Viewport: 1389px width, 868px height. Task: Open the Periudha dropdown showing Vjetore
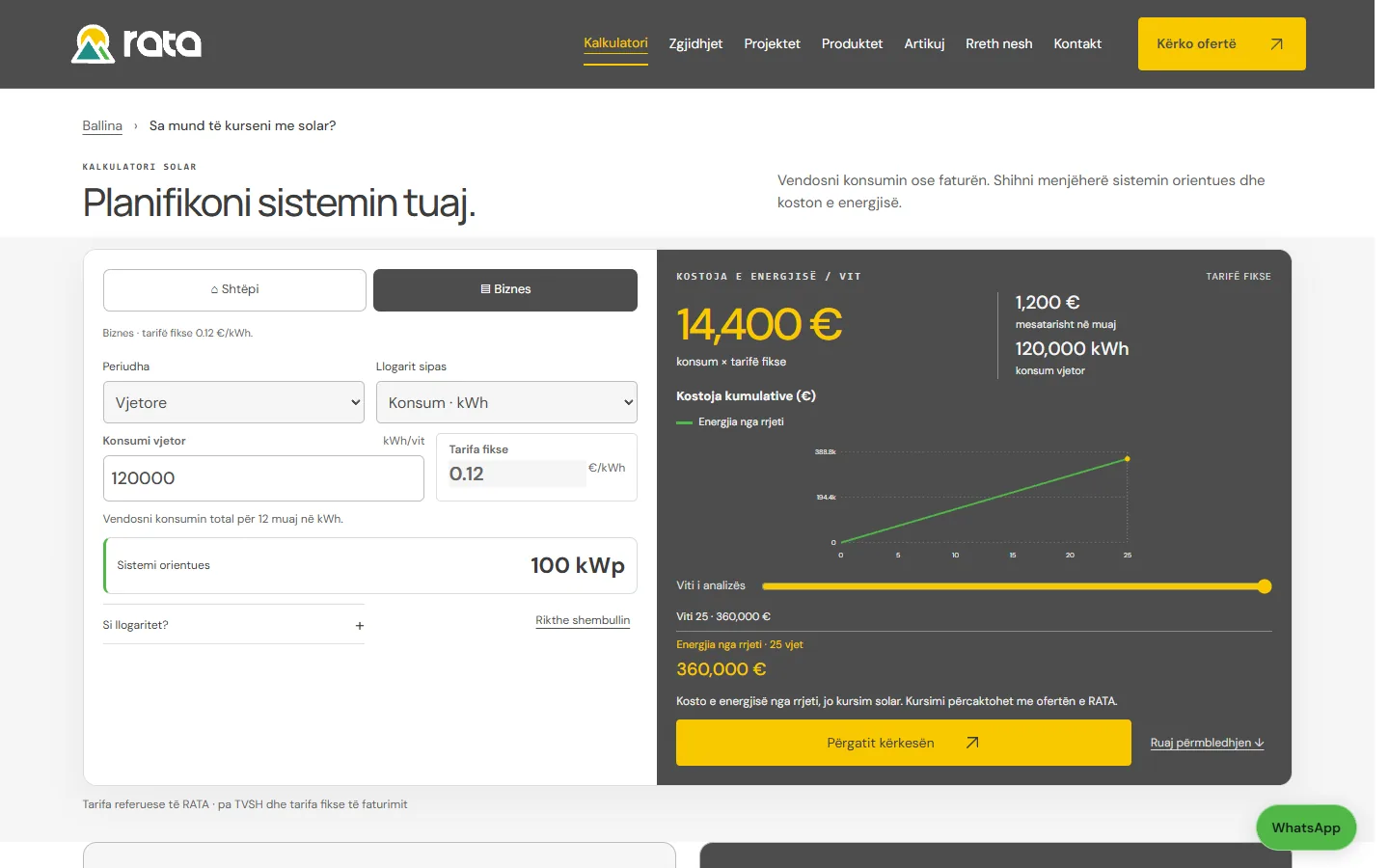234,402
